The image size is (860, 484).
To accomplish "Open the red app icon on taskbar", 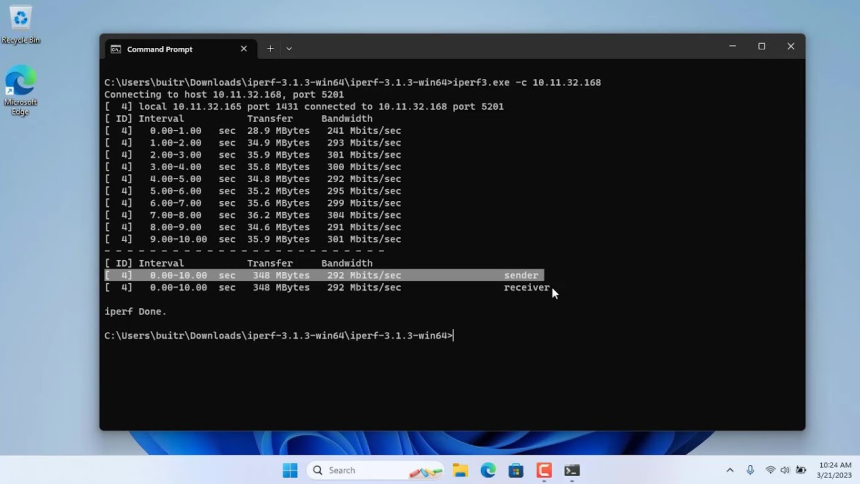I will (x=544, y=470).
